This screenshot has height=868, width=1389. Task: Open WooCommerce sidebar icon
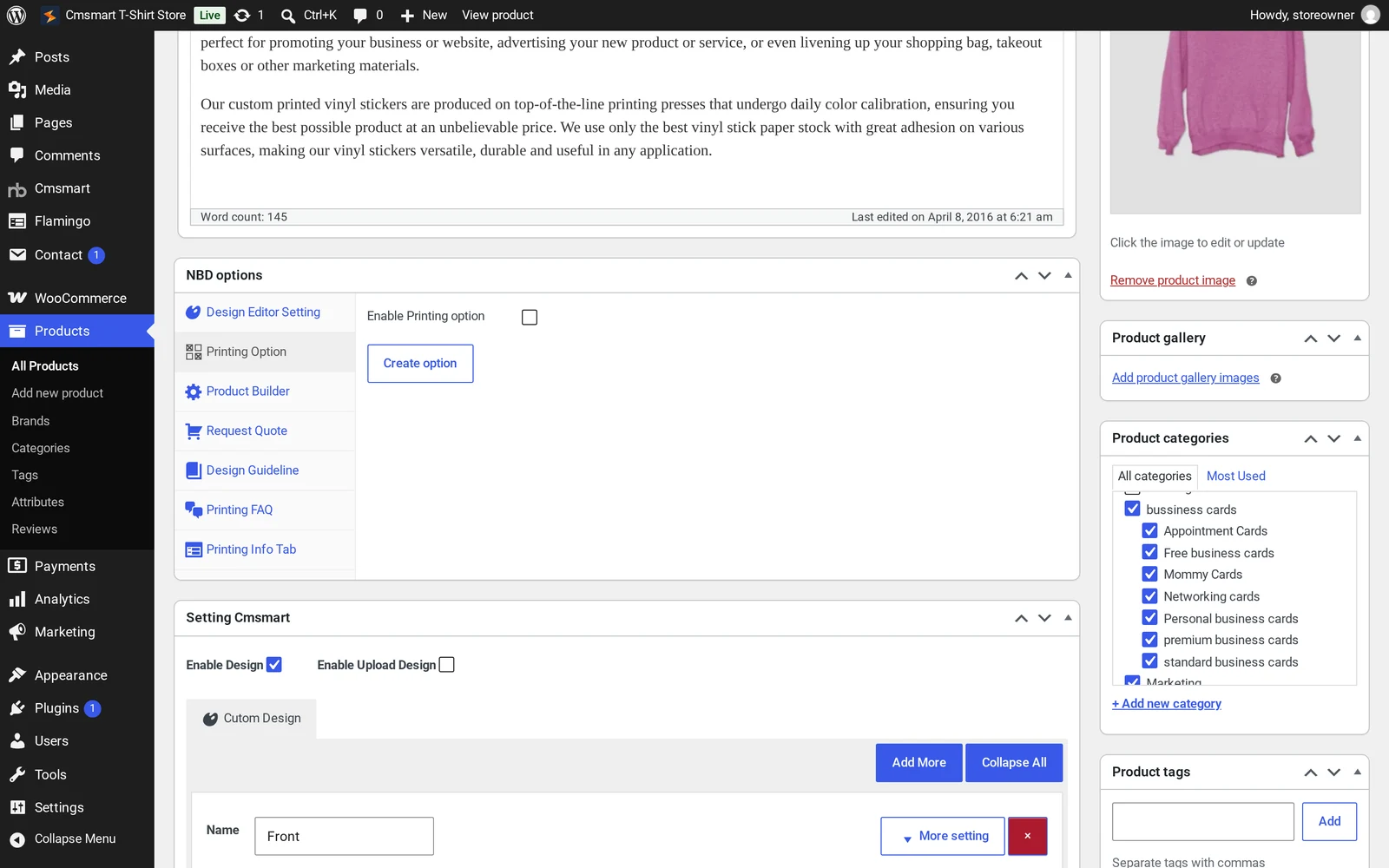[17, 298]
